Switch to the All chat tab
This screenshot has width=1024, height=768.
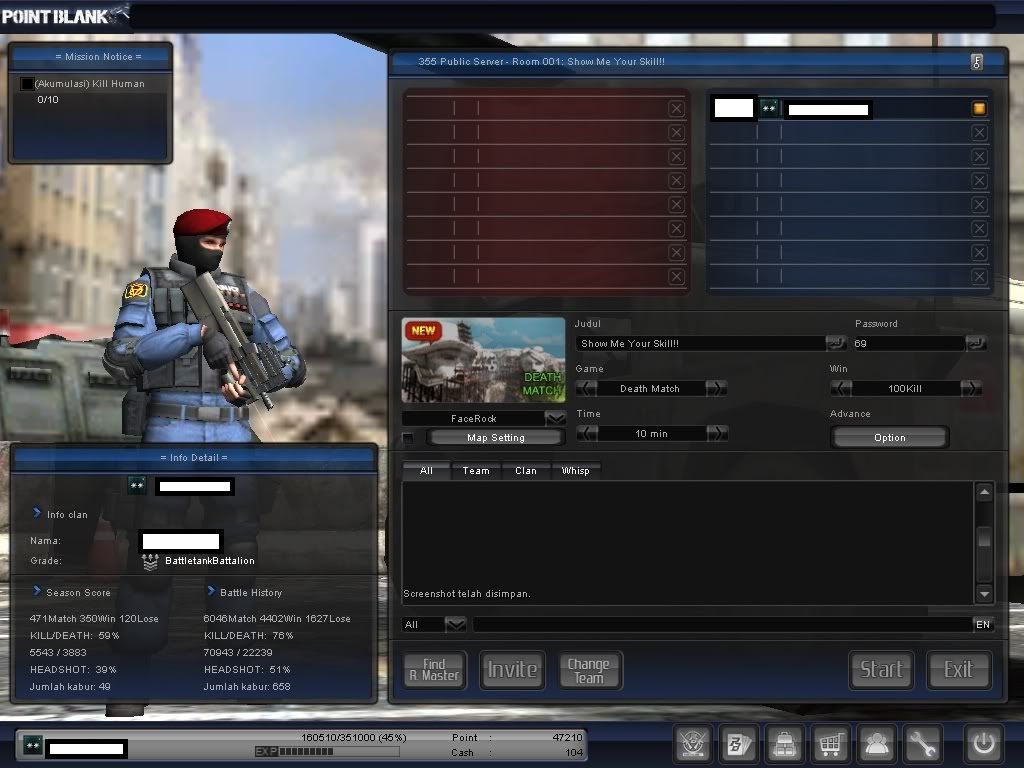point(426,471)
